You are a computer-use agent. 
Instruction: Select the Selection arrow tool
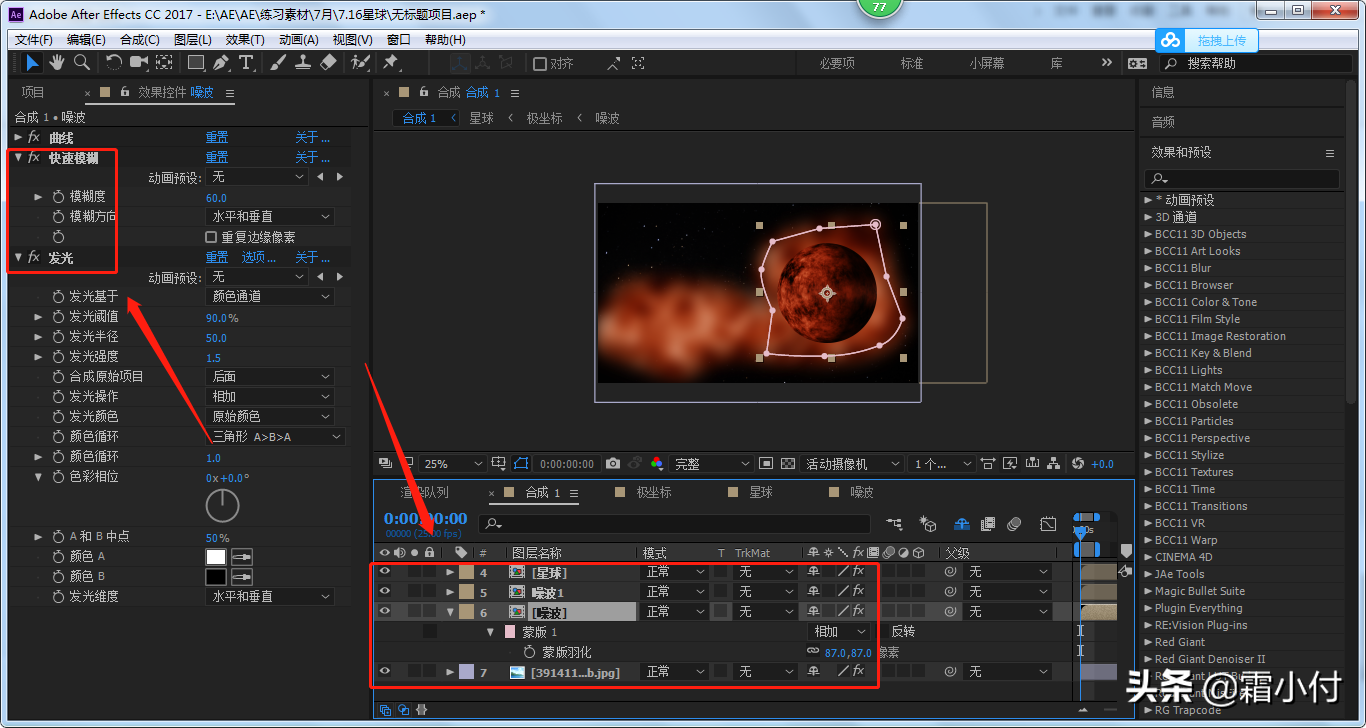point(33,63)
